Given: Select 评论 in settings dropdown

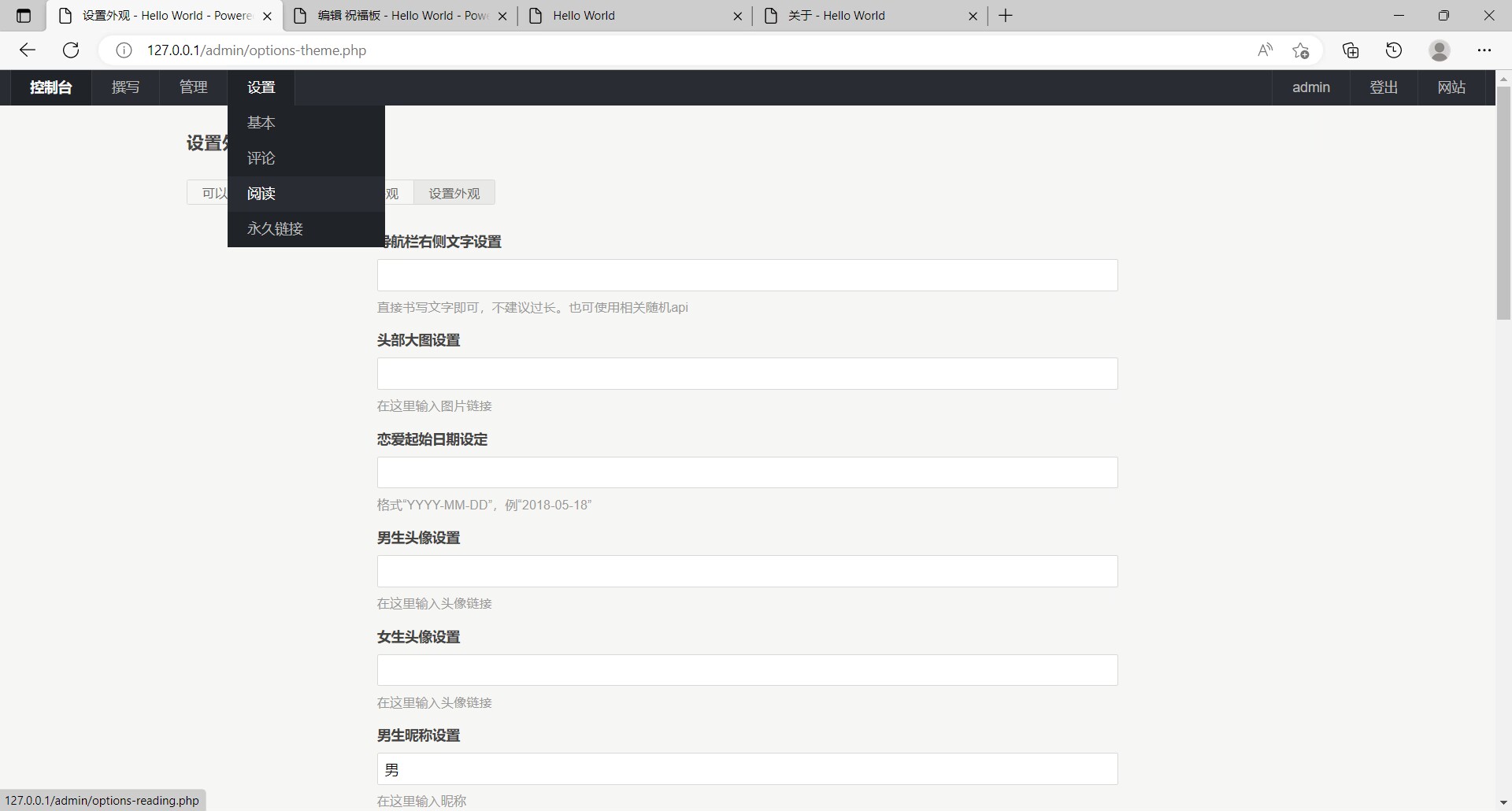Looking at the screenshot, I should coord(306,158).
